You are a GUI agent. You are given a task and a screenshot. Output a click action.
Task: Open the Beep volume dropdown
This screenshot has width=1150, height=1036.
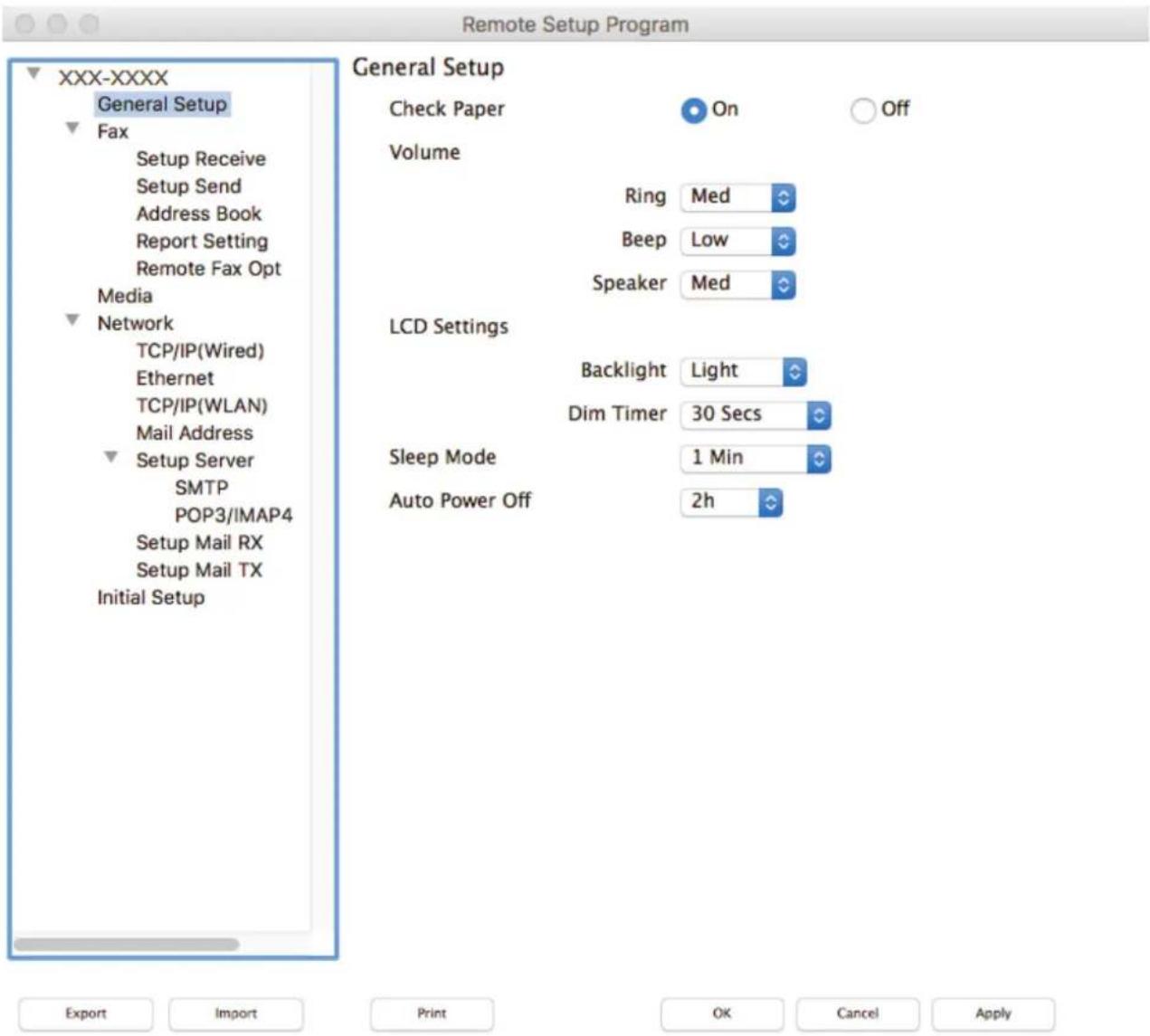(x=738, y=241)
